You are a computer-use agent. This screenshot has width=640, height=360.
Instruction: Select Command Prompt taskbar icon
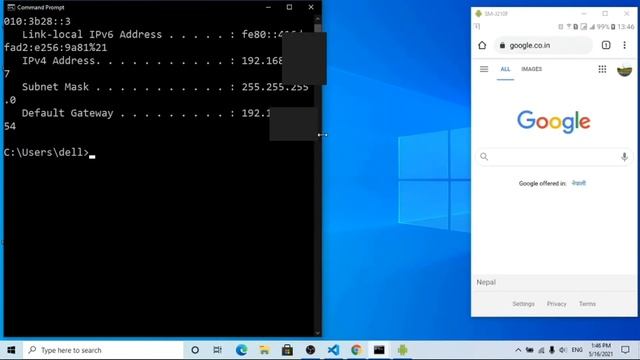(x=379, y=350)
